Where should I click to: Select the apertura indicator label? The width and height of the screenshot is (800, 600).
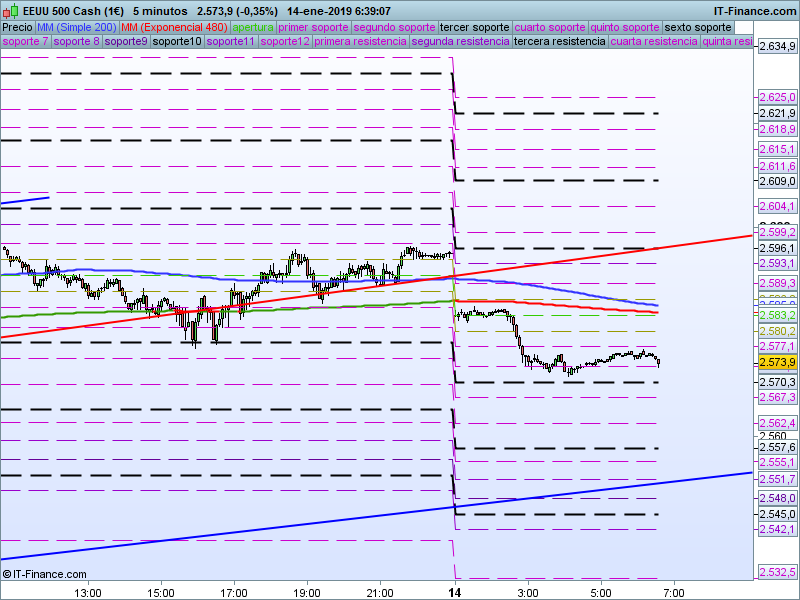[x=253, y=28]
